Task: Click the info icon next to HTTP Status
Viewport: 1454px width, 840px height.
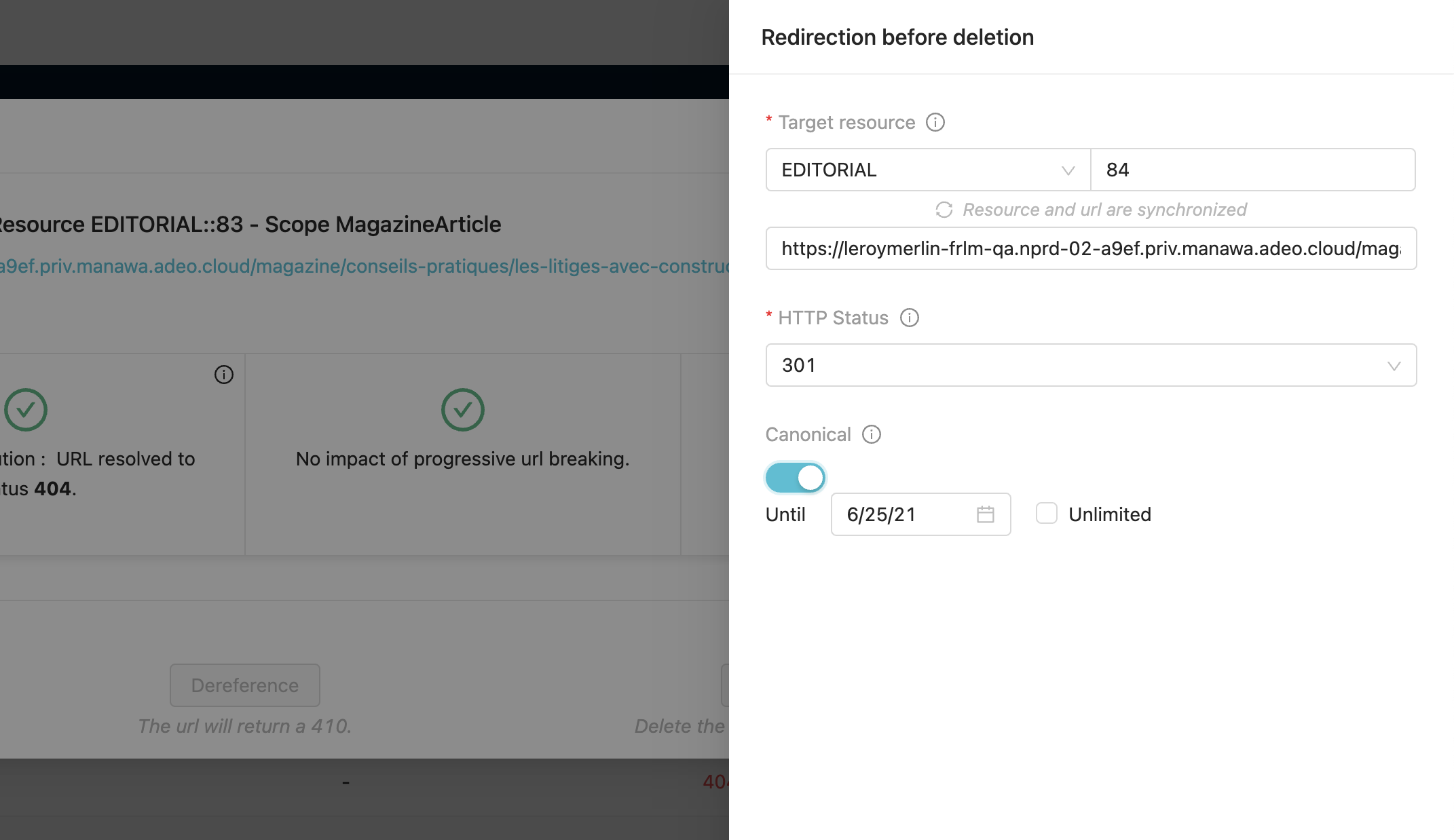Action: 909,318
